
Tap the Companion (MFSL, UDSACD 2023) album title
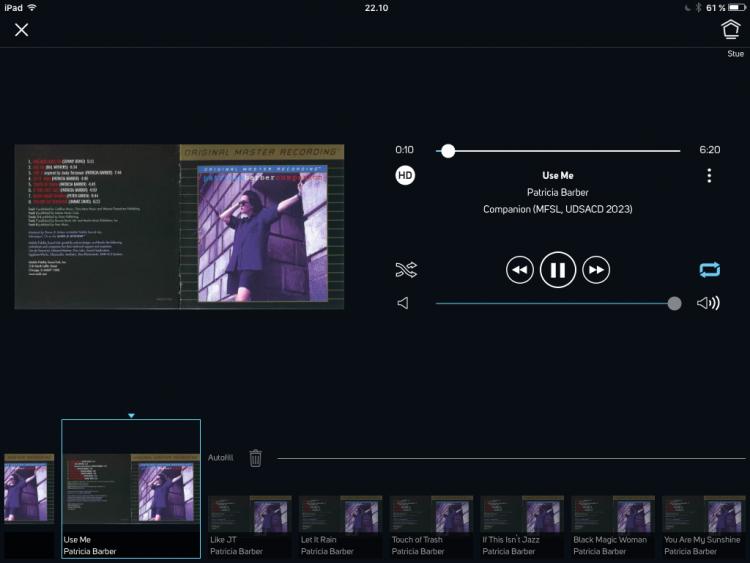click(x=558, y=209)
